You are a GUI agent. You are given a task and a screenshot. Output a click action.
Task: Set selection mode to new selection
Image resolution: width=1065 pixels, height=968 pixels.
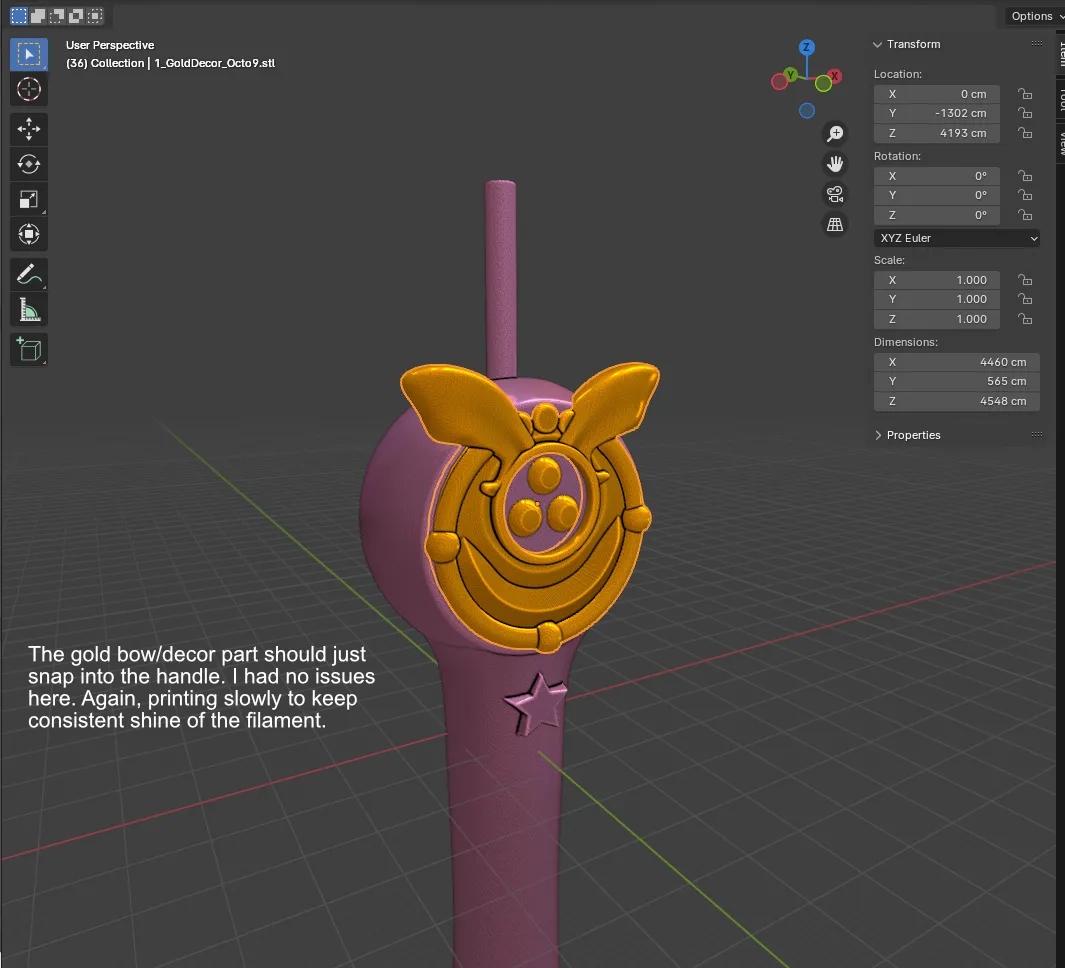[x=19, y=16]
